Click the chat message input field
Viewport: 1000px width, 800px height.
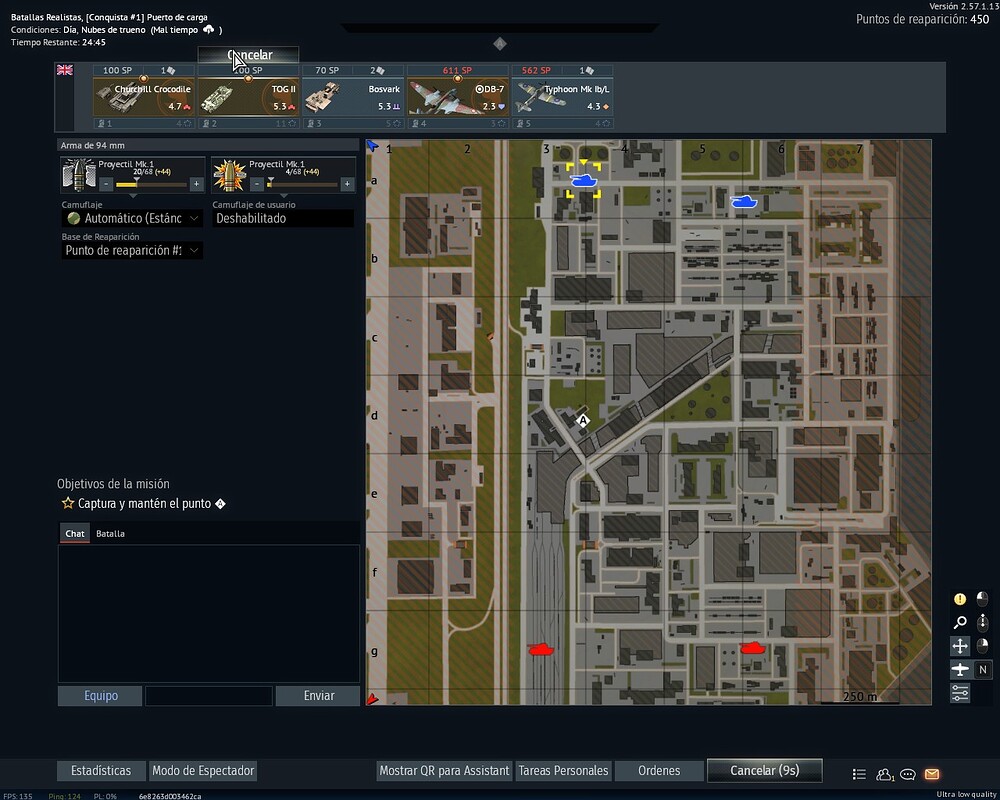coord(209,695)
